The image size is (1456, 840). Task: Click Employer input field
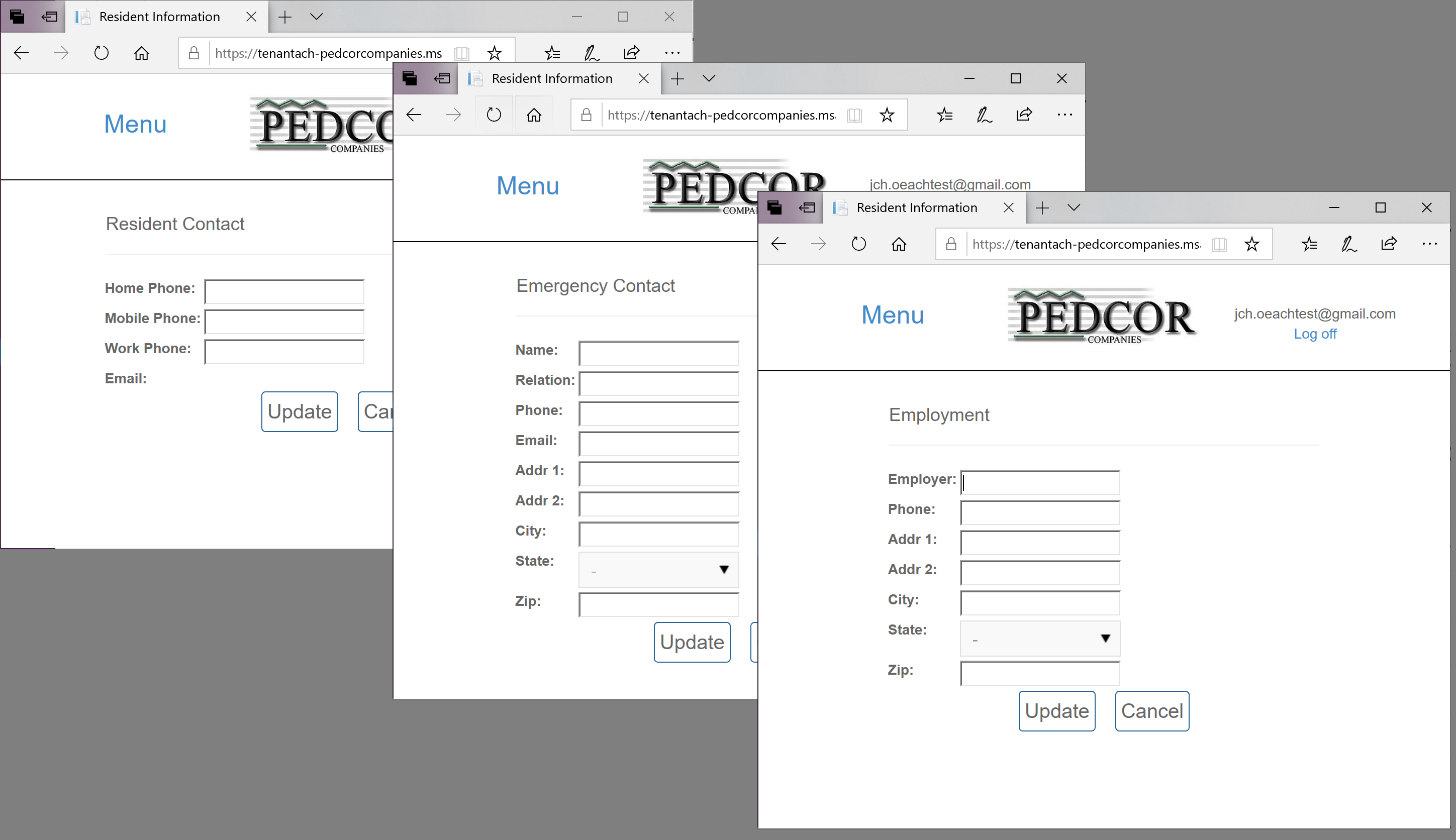(x=1040, y=482)
